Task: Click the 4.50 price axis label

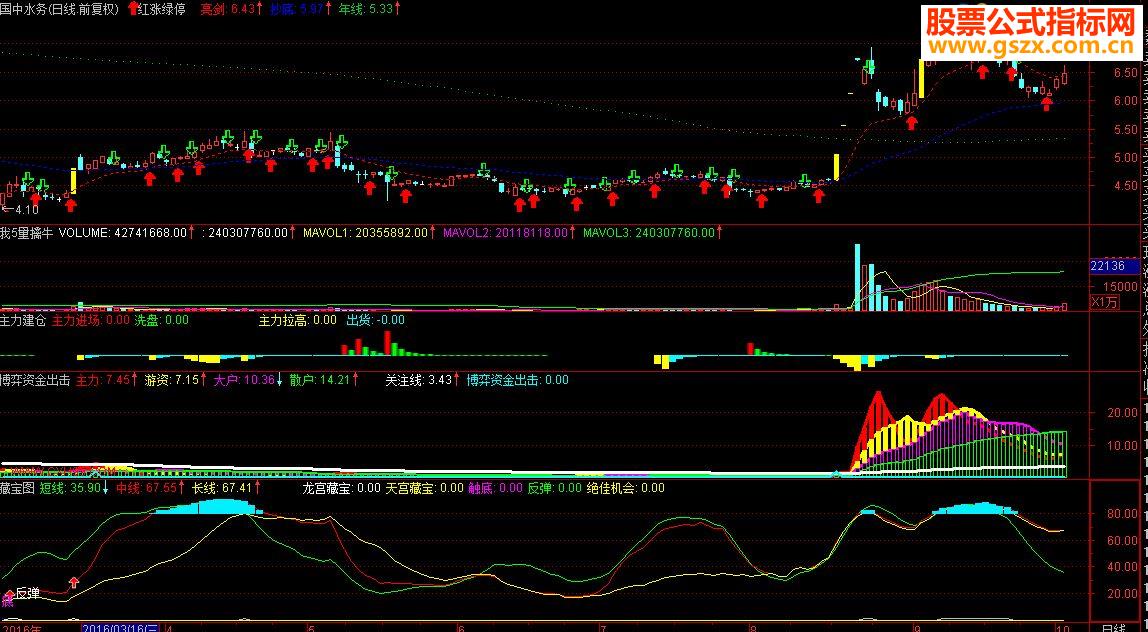Action: click(x=1126, y=186)
